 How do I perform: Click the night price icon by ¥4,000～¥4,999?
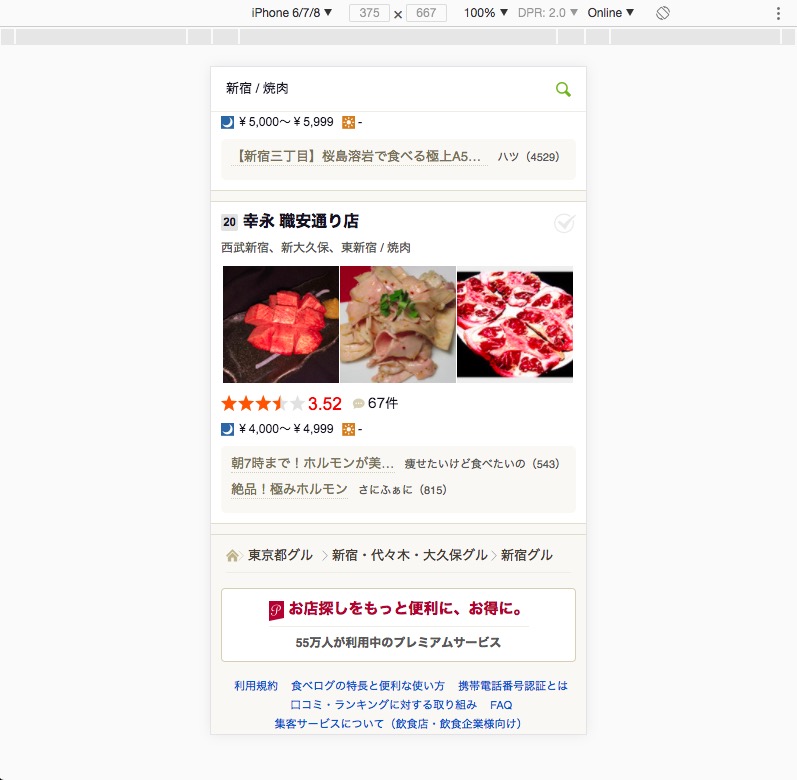[227, 429]
